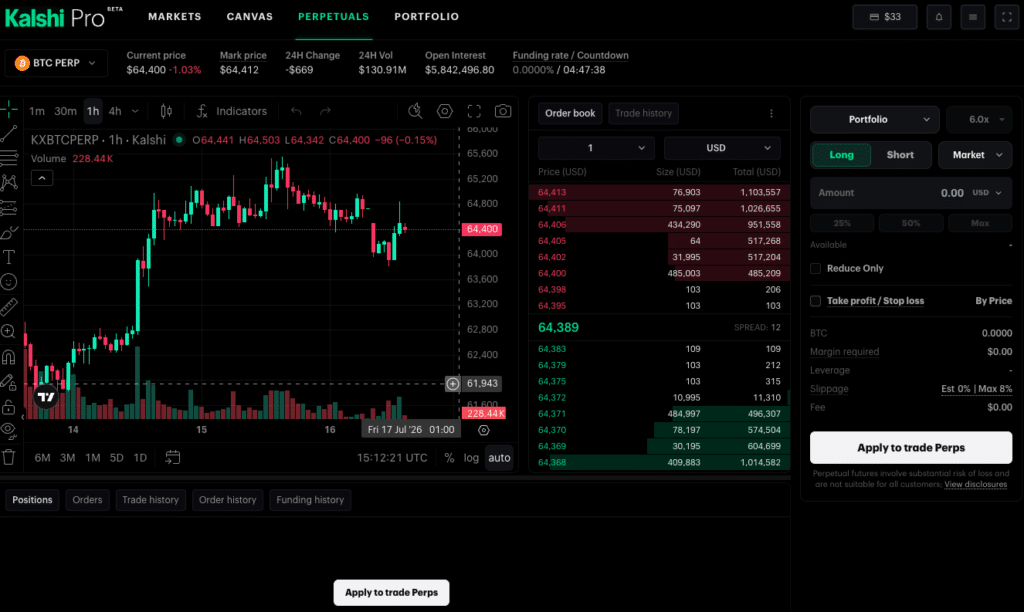Change the Amount currency from USD

pos(987,193)
